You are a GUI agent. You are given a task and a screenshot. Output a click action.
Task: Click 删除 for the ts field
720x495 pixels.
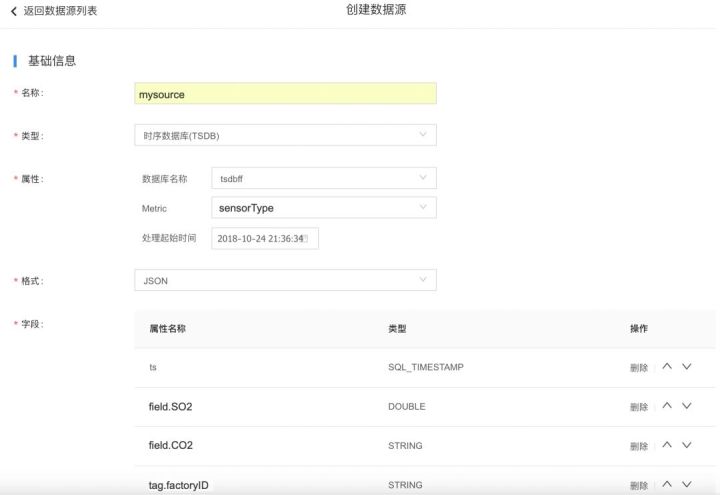click(x=639, y=368)
